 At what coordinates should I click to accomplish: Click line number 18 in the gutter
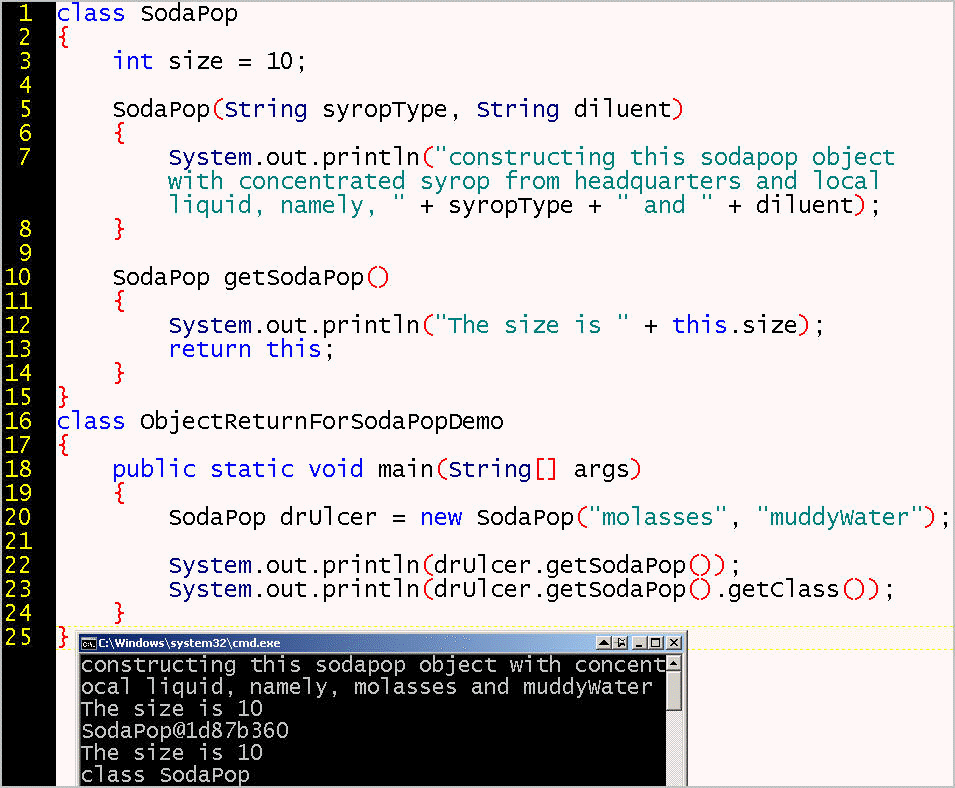18,469
